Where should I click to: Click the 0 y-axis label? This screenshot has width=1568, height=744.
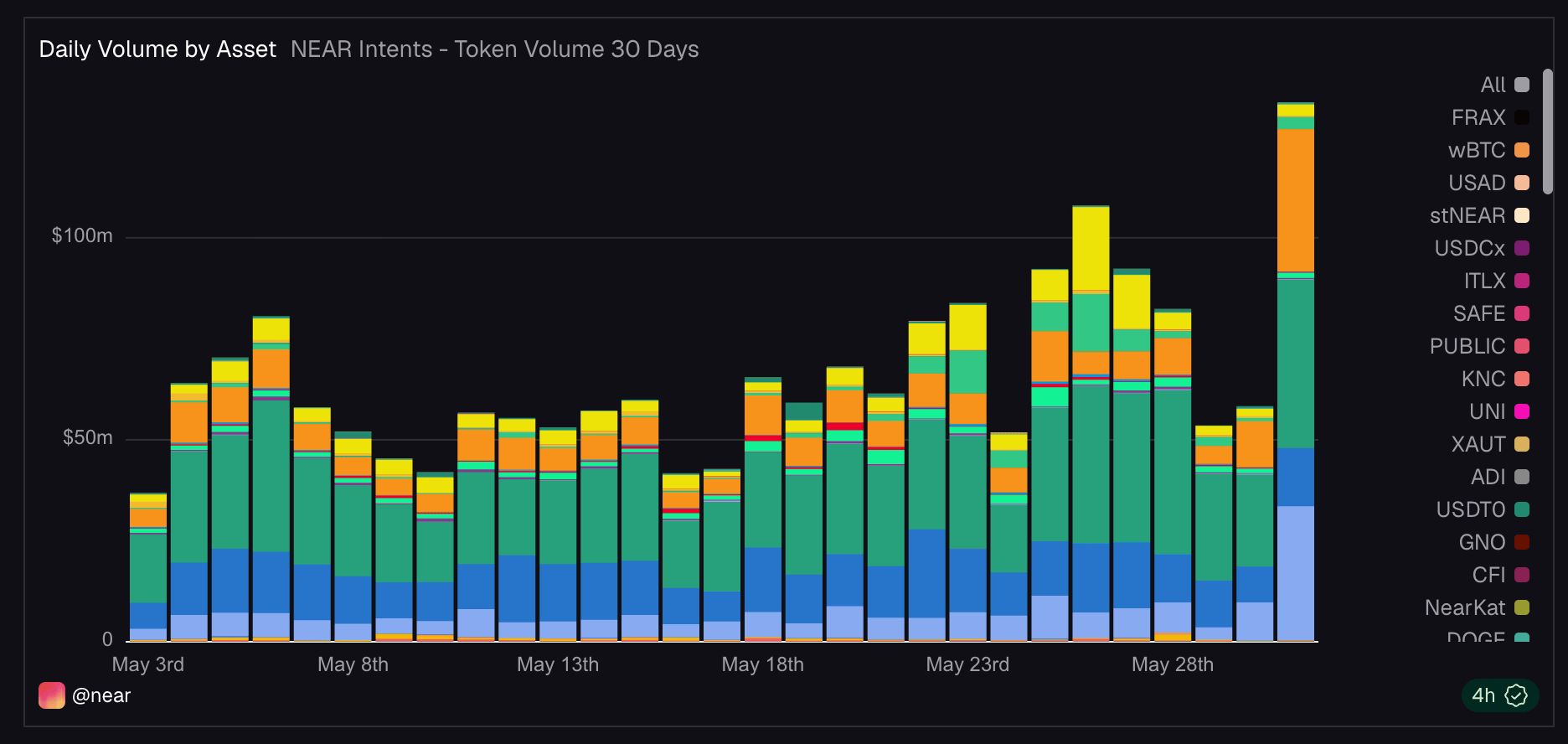[107, 639]
